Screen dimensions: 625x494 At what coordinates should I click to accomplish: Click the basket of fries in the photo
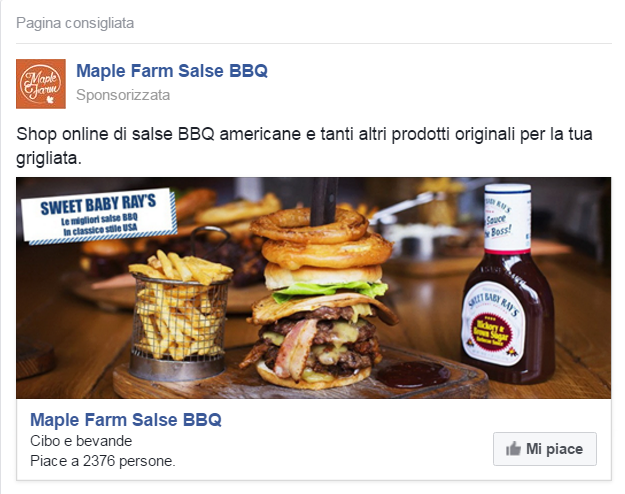pyautogui.click(x=179, y=313)
